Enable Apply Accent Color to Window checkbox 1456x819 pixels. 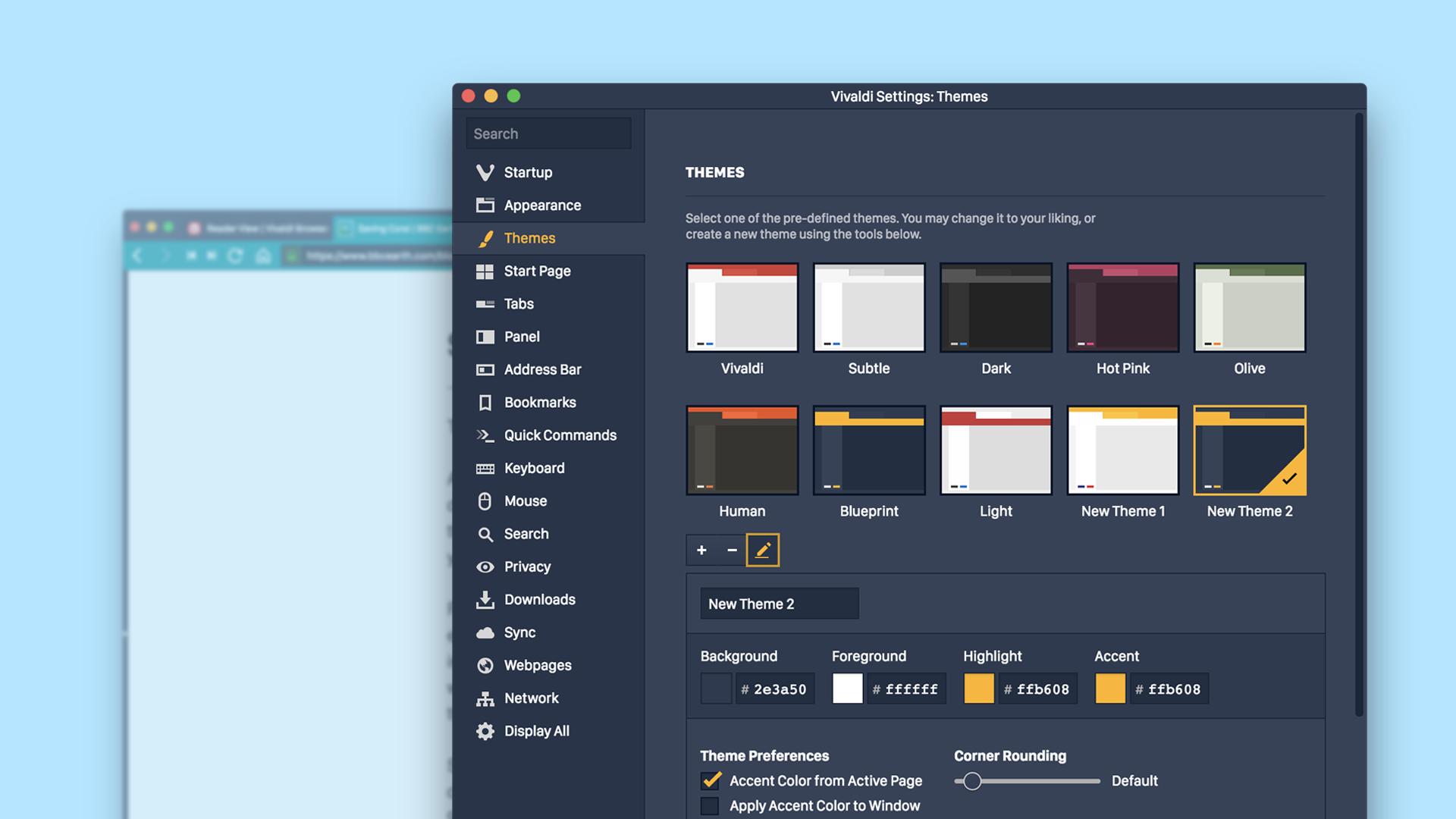[x=710, y=805]
